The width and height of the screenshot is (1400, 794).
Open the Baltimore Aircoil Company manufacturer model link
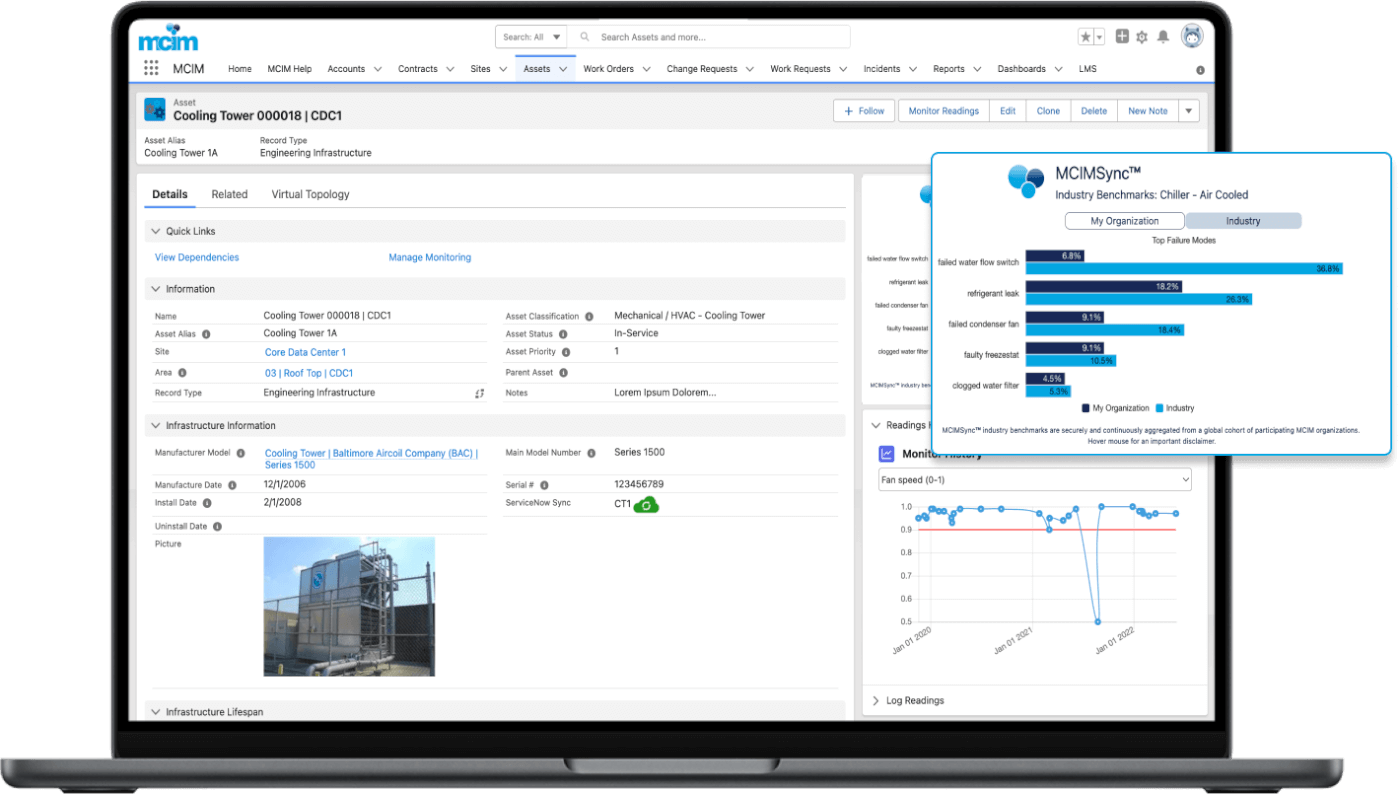(371, 459)
